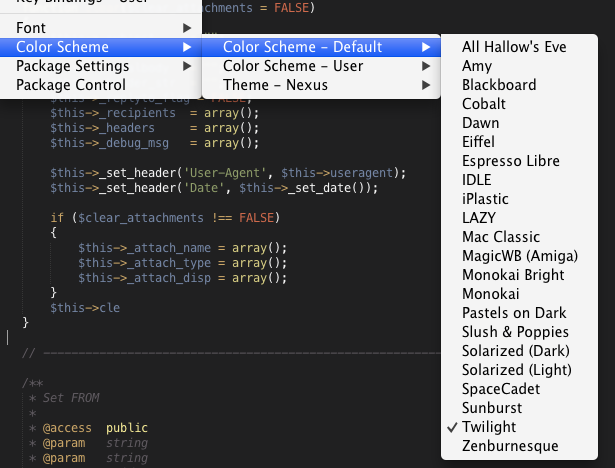Select the Amy color scheme
Screen dimensions: 615x468
pyautogui.click(x=519, y=66)
